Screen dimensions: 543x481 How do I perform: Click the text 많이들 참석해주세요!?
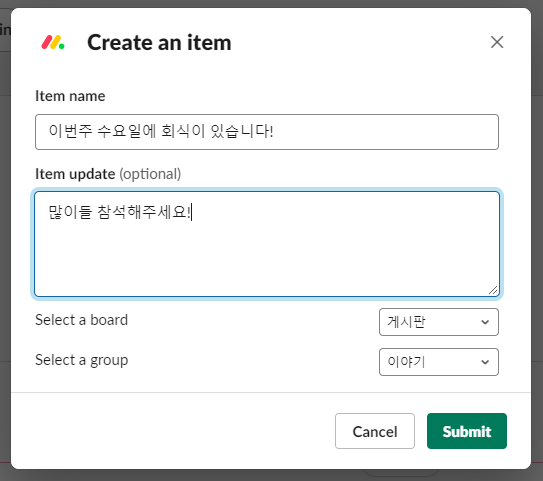click(x=120, y=212)
